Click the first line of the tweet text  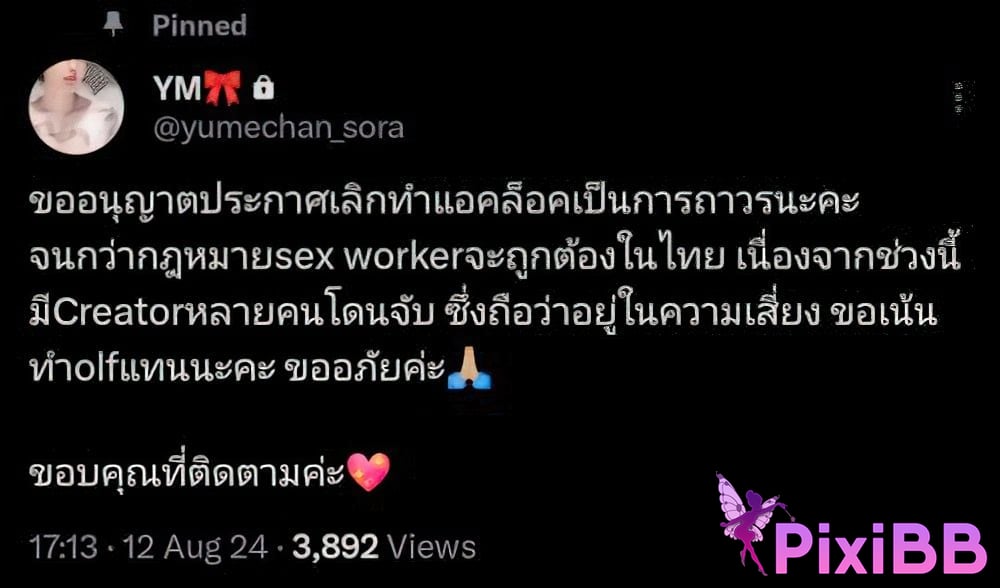coord(445,202)
